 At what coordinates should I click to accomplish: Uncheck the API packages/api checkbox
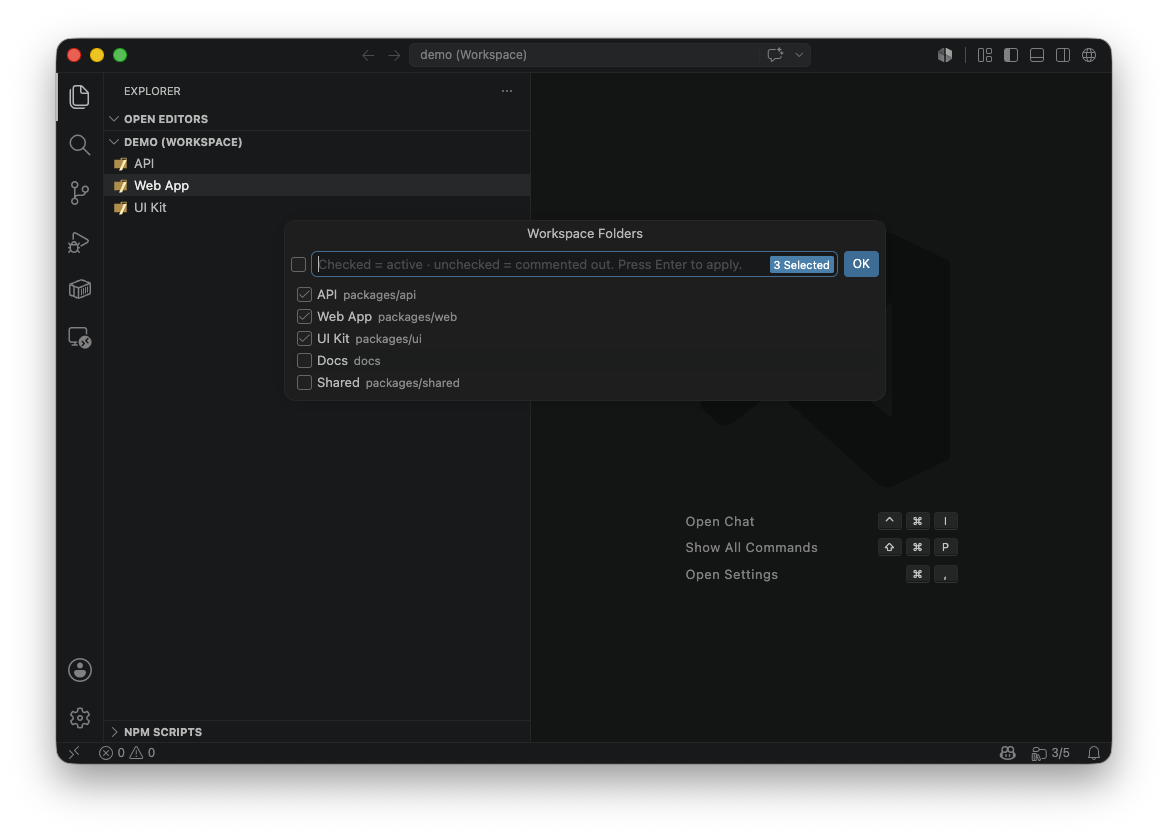[x=304, y=294]
